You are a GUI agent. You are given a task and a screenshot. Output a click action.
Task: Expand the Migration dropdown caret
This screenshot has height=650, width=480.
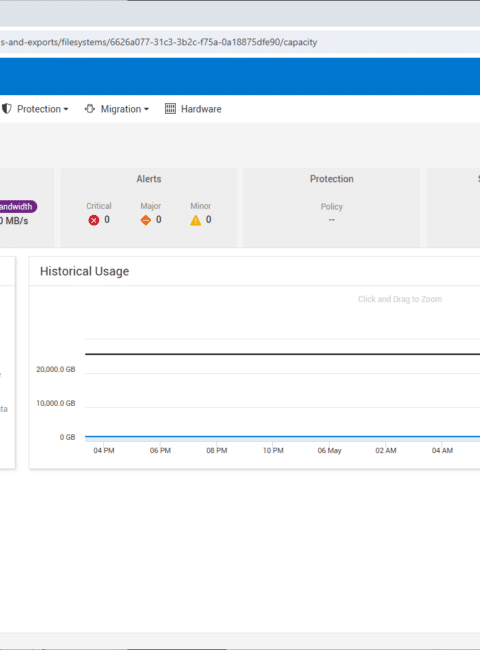tap(146, 109)
